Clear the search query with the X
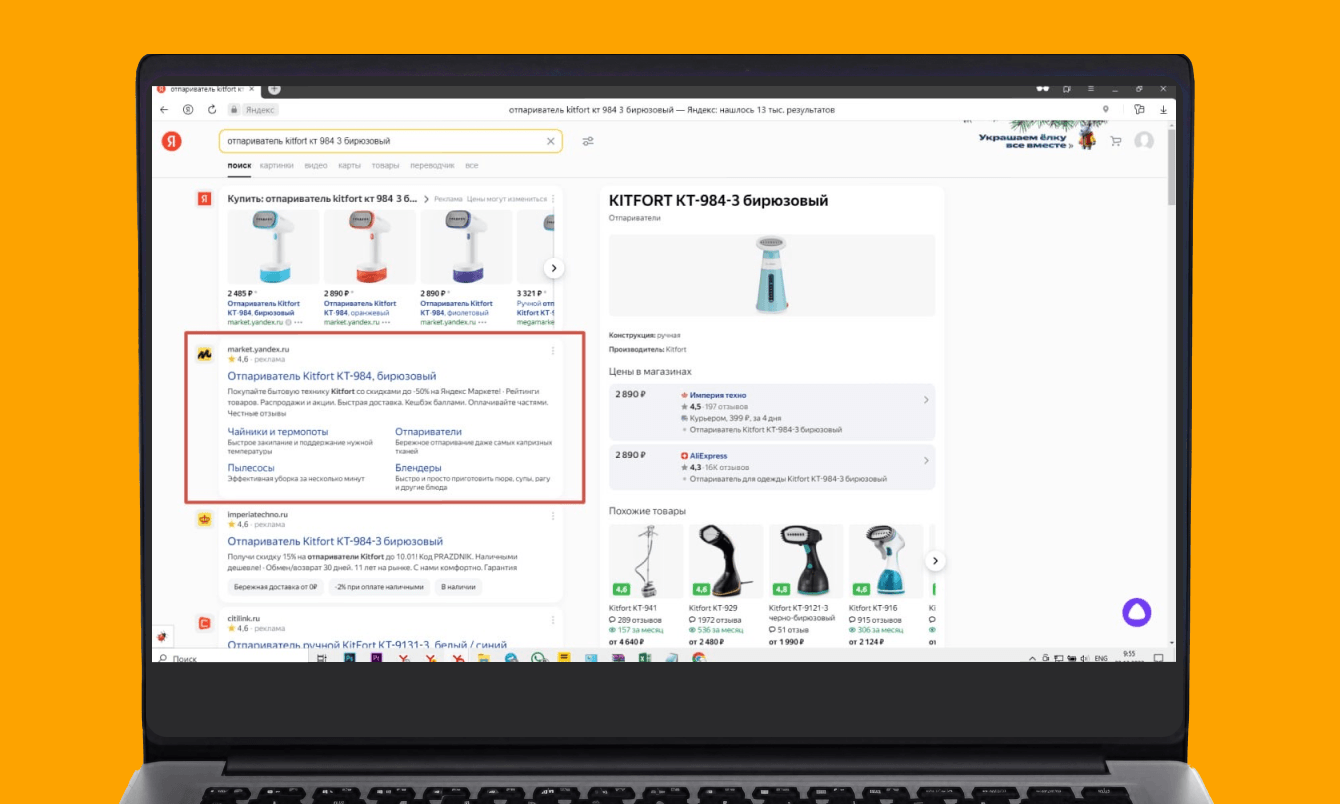 (x=550, y=141)
